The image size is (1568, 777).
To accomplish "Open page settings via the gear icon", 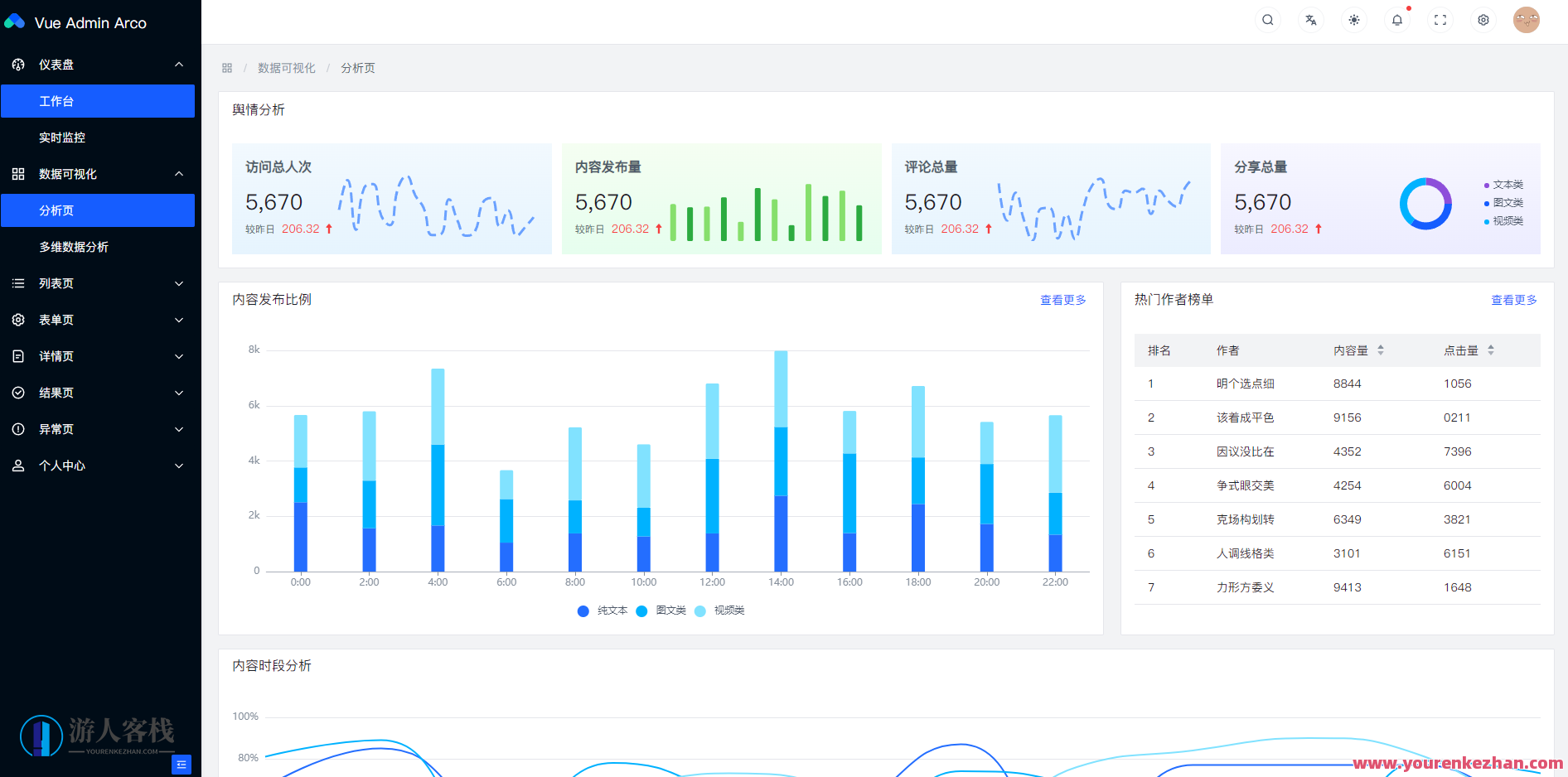I will [1483, 19].
